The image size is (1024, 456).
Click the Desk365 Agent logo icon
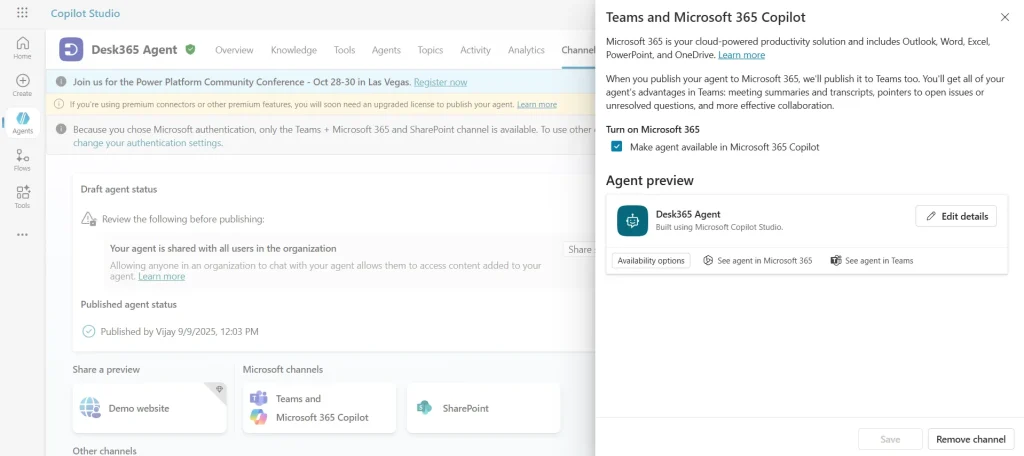click(x=71, y=50)
